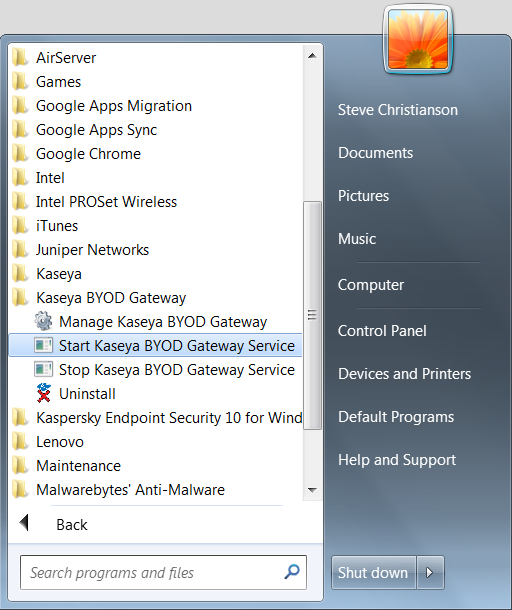
Task: Click the scroll up arrow in programs list
Action: (312, 56)
